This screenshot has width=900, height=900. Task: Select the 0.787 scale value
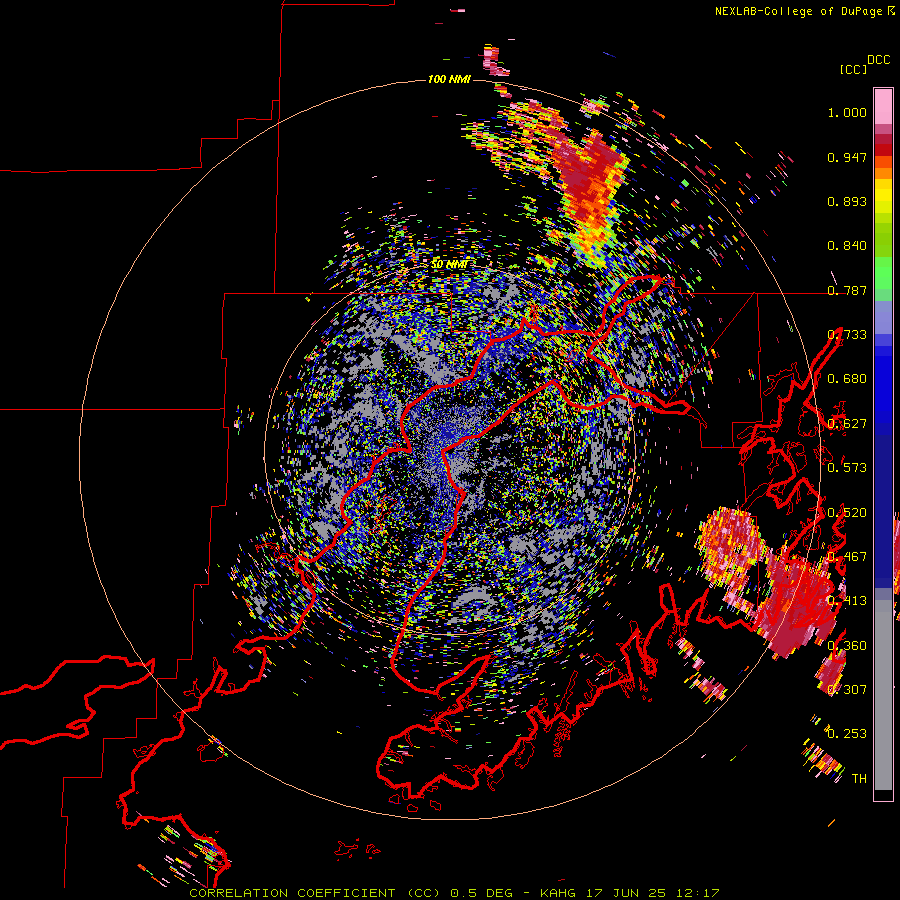click(847, 290)
